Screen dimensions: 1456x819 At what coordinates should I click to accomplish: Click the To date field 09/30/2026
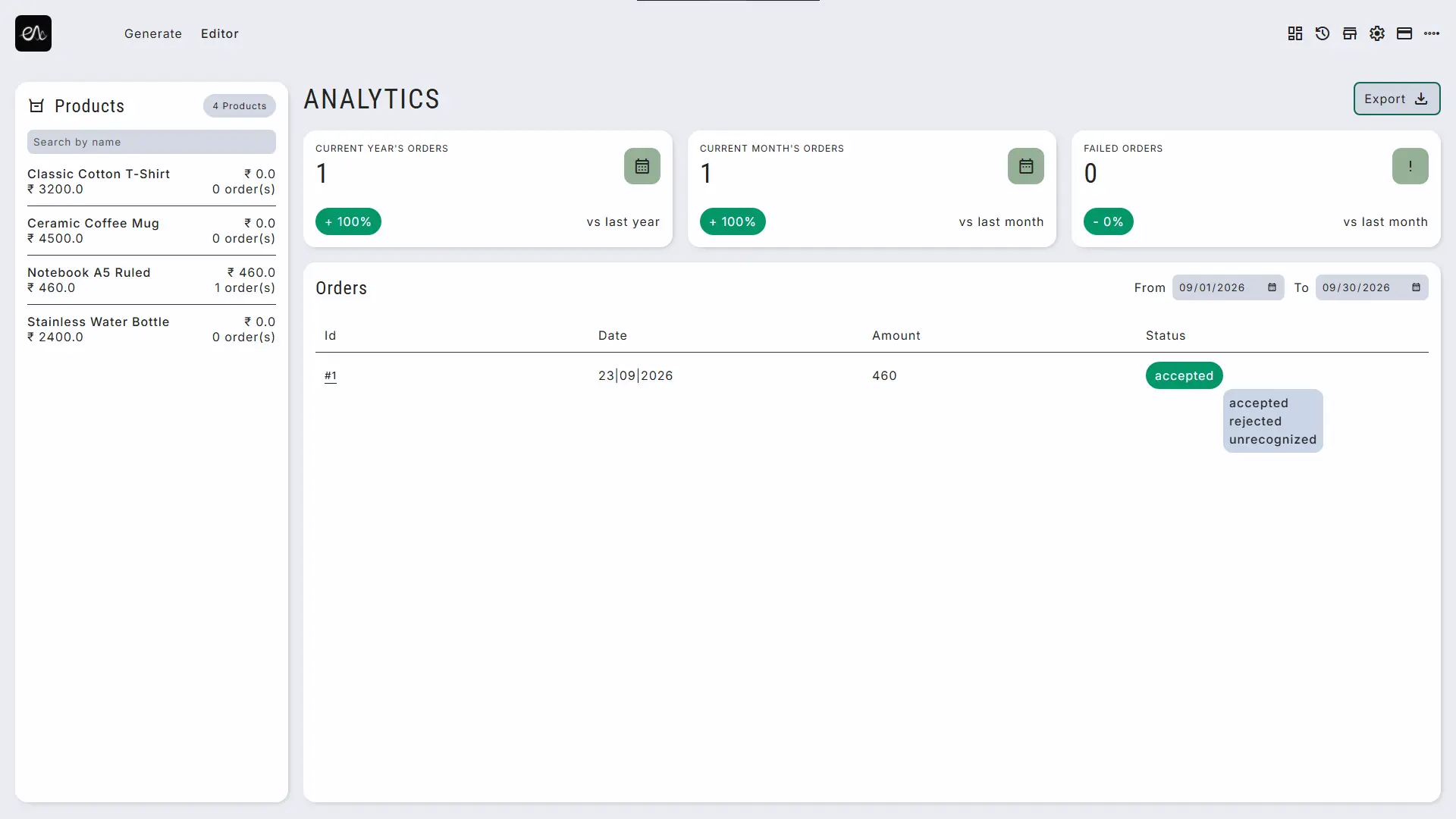click(1372, 287)
